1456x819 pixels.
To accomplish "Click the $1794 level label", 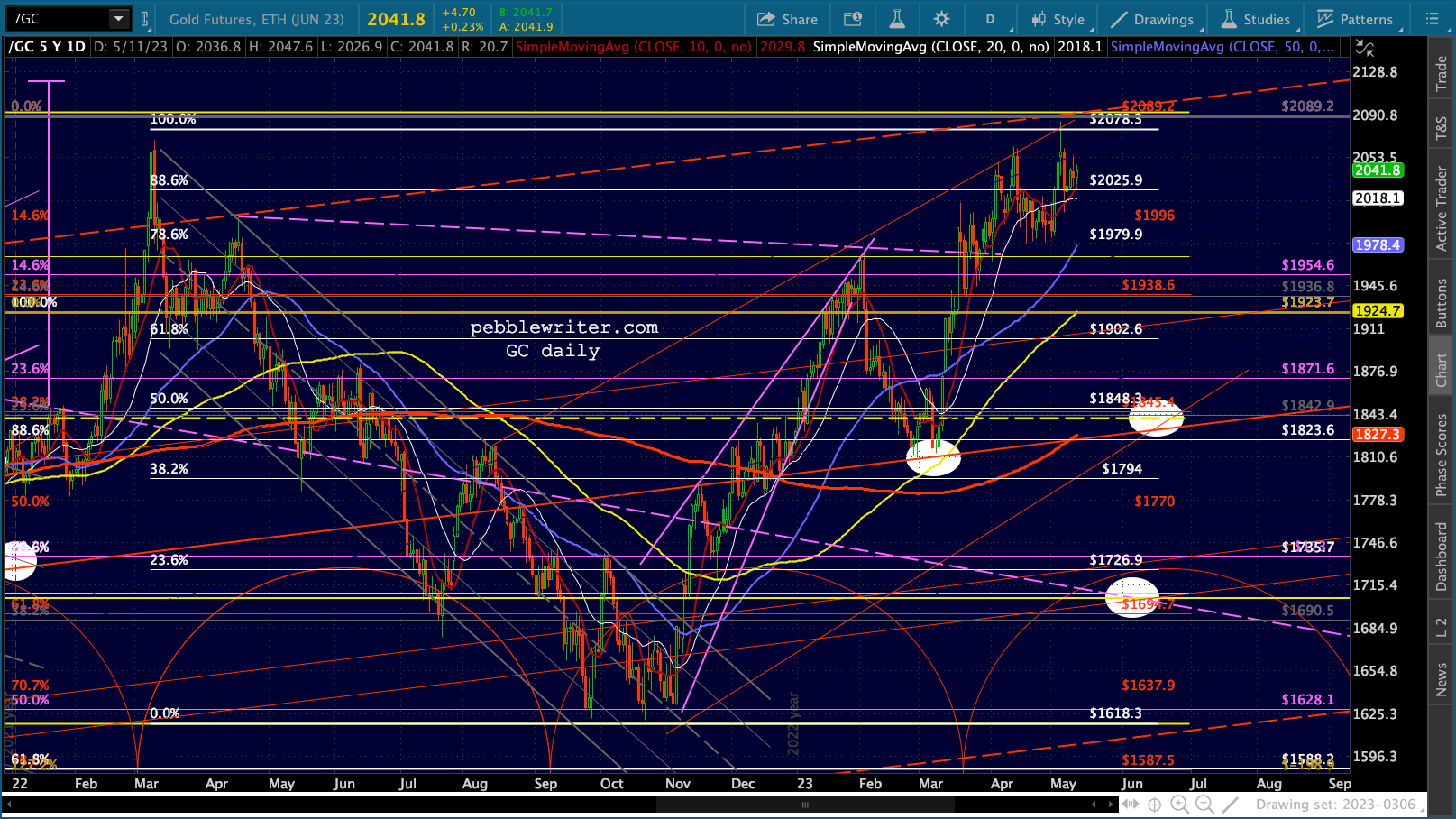I will [x=1122, y=469].
